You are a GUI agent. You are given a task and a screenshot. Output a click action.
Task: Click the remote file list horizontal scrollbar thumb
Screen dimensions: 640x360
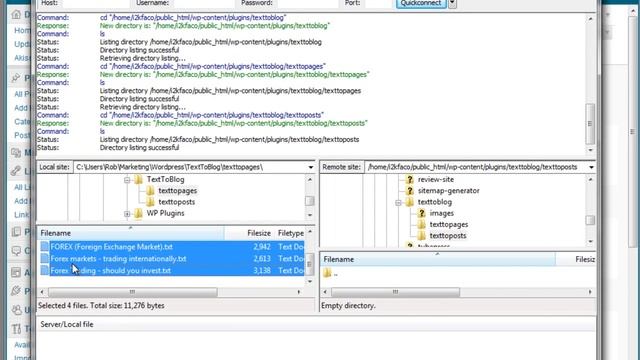tap(395, 292)
